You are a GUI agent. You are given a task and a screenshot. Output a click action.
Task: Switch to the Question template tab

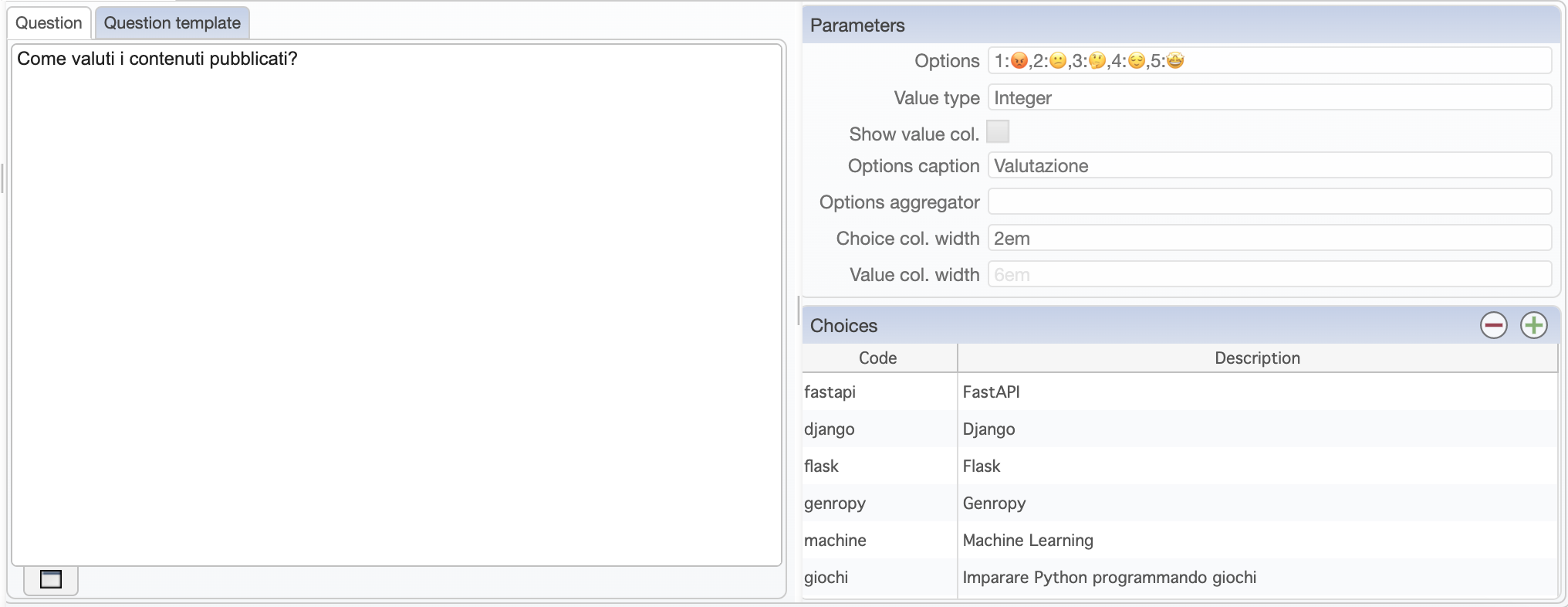coord(172,23)
